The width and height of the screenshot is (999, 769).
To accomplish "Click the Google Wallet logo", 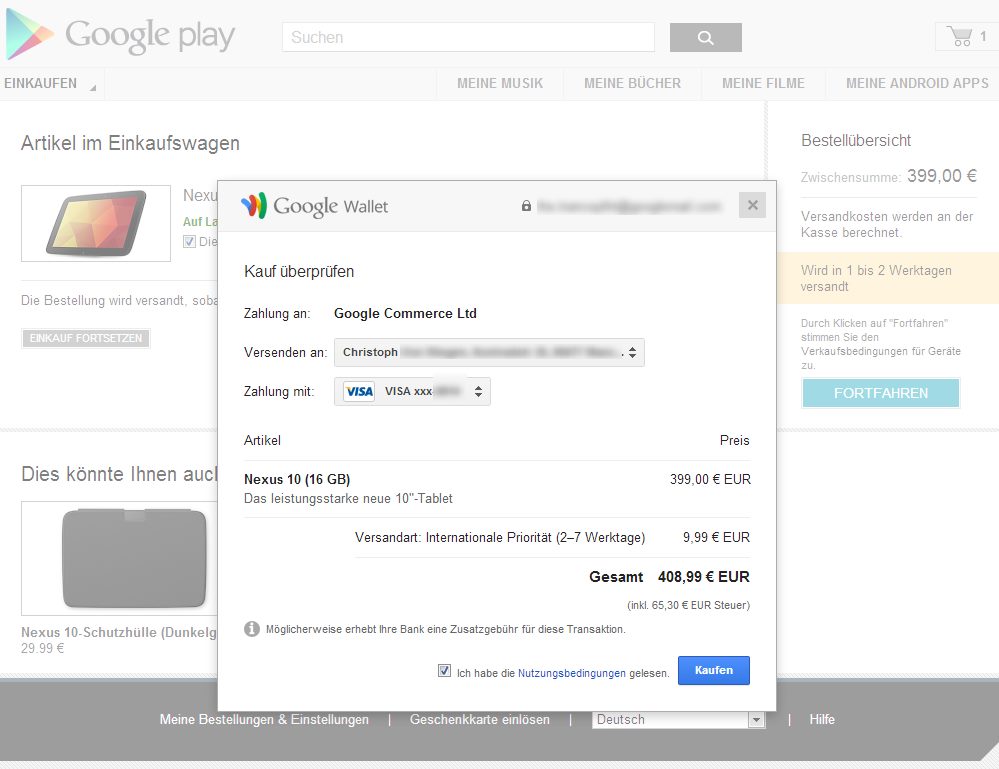I will tap(314, 206).
